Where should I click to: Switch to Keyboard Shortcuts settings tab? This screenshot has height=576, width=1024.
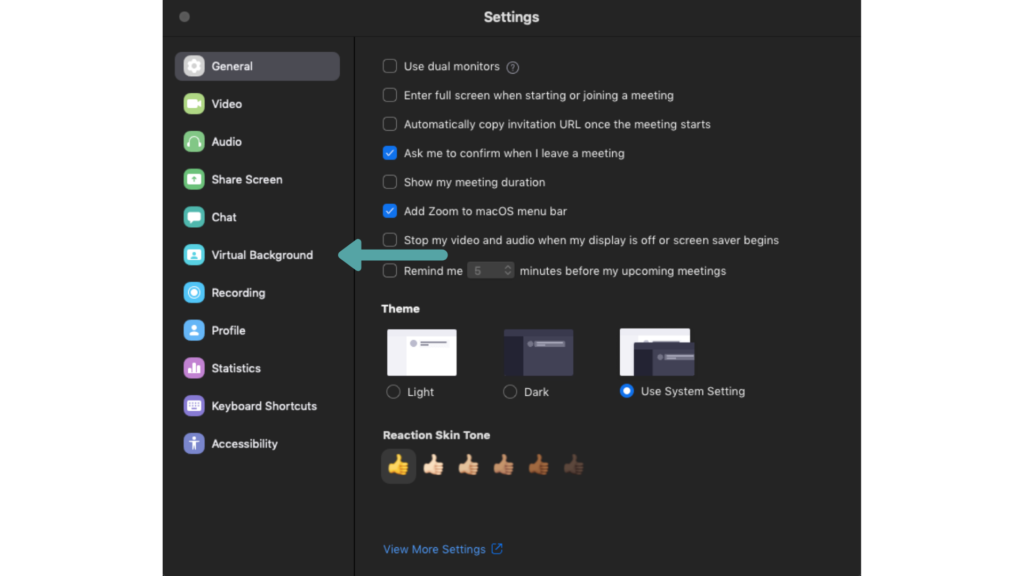[x=263, y=406]
